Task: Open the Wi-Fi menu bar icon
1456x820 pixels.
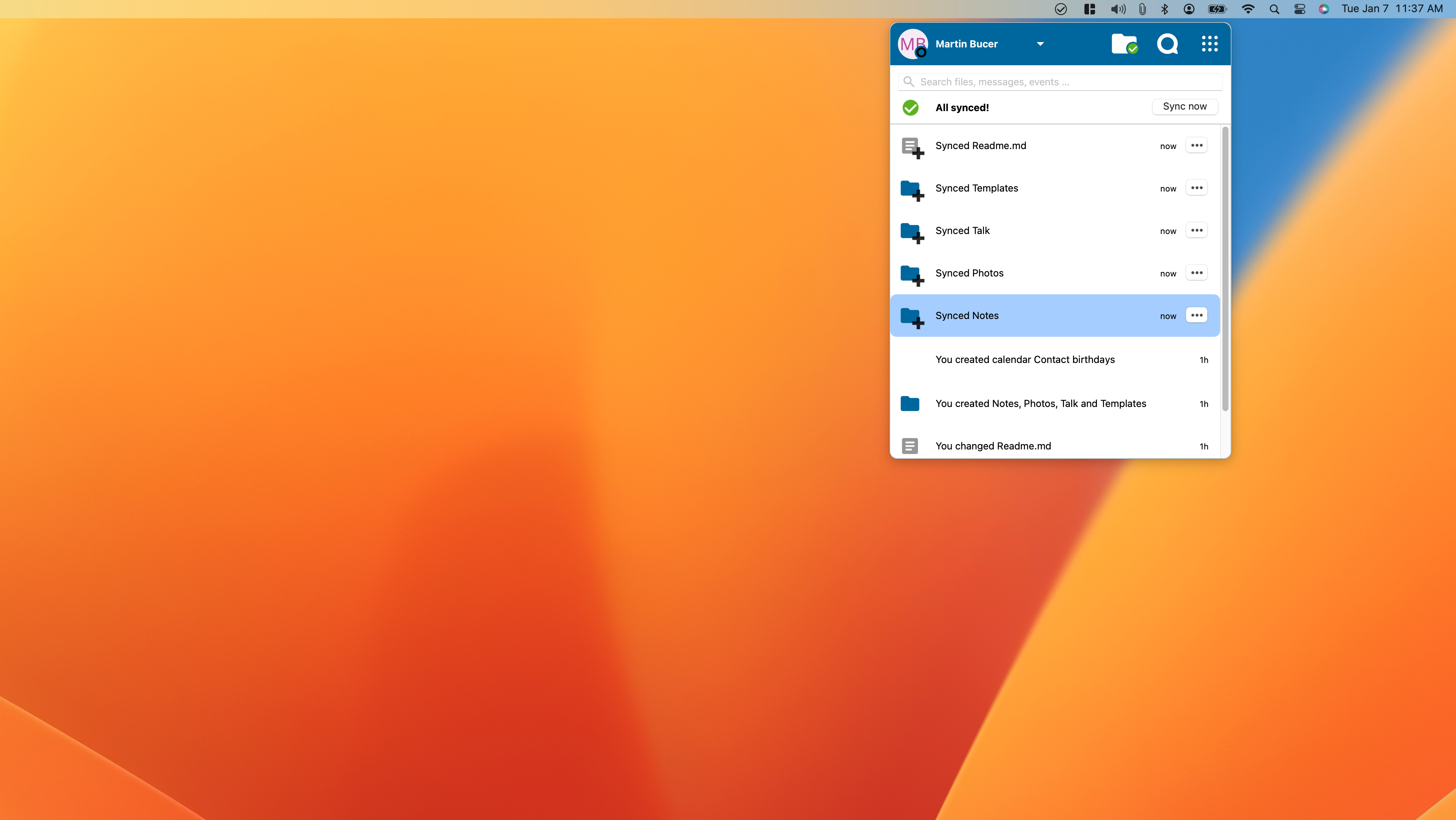Action: click(1248, 9)
